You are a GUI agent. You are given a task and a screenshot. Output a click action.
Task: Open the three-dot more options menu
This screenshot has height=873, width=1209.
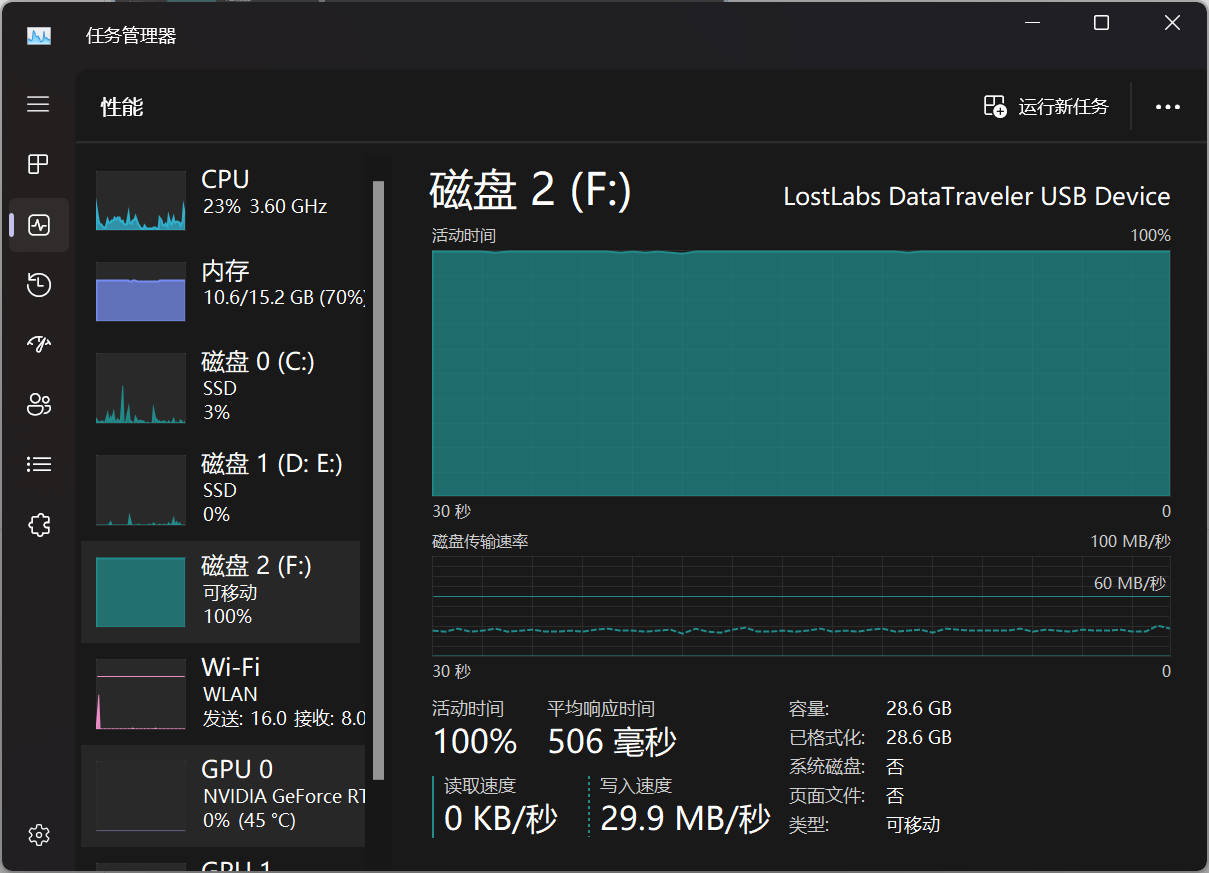pyautogui.click(x=1167, y=107)
